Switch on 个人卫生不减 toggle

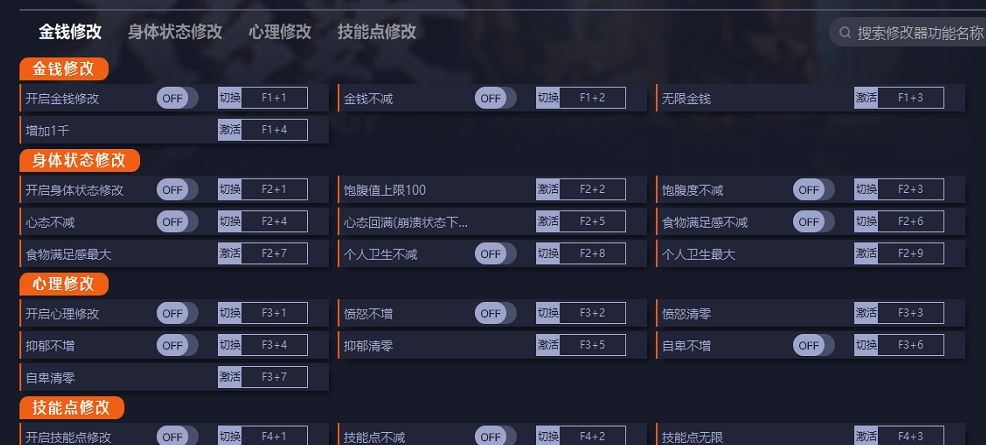[x=495, y=254]
